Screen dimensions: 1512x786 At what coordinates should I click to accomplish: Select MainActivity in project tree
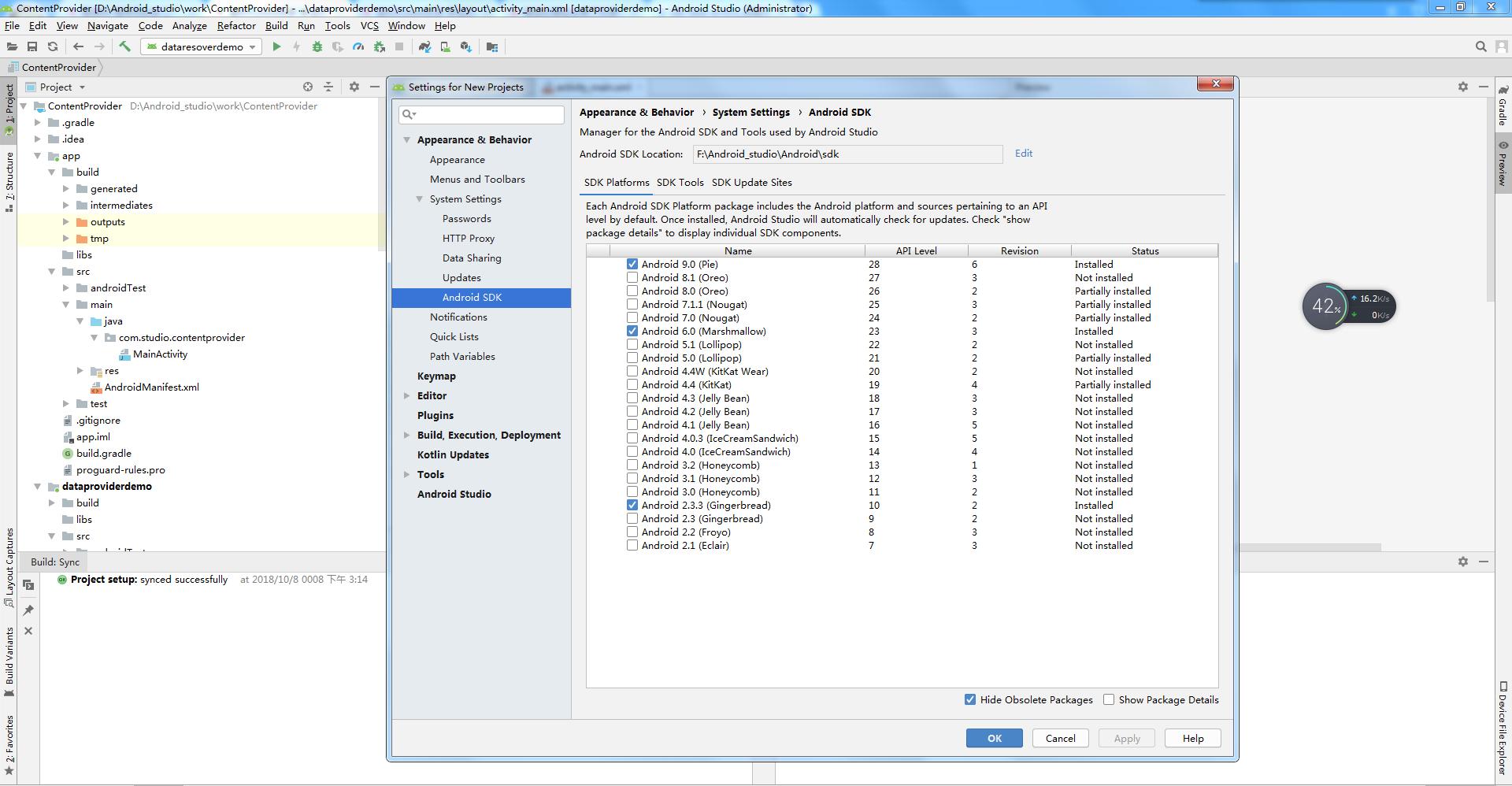160,354
